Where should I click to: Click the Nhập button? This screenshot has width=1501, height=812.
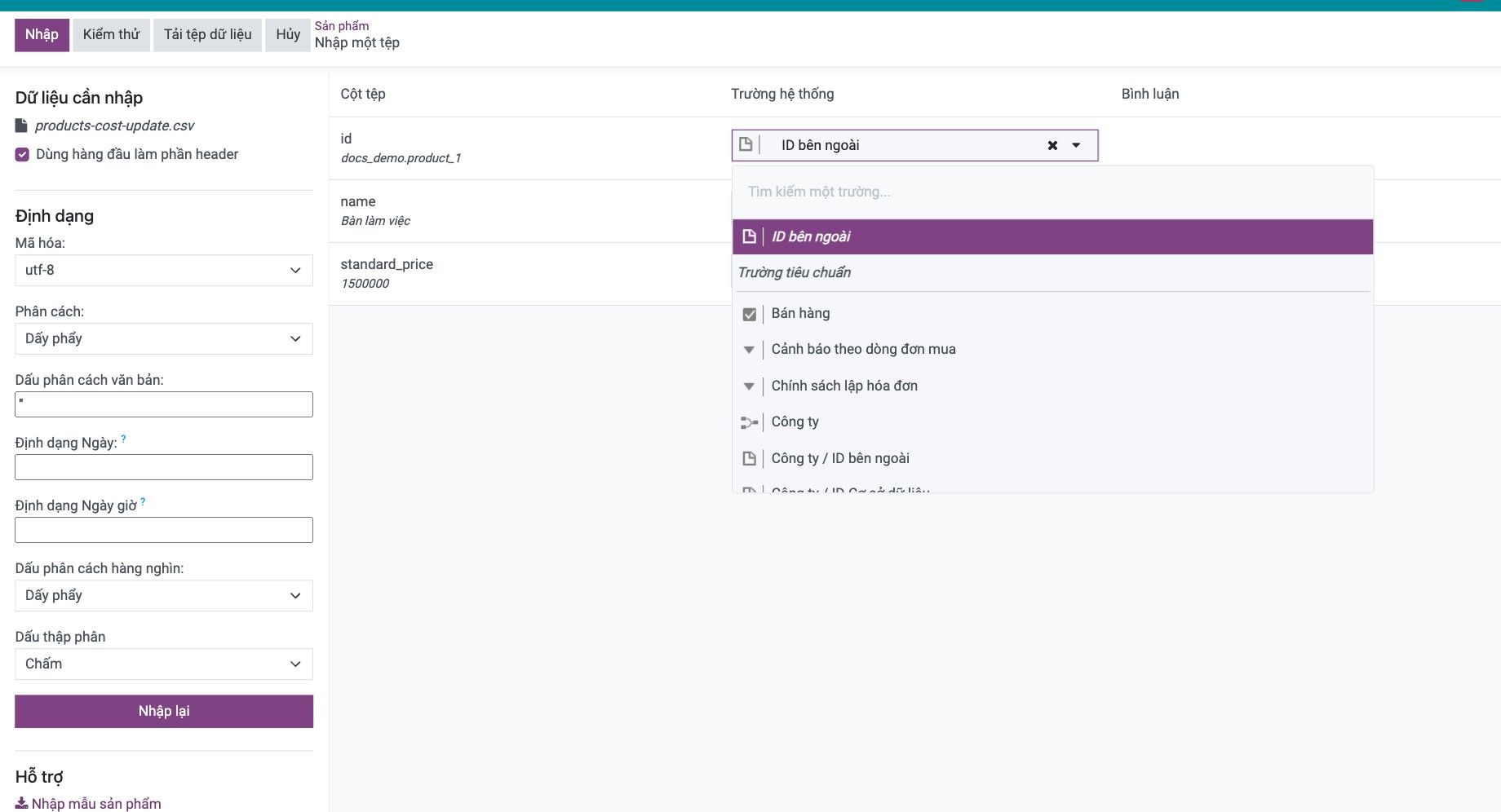[x=42, y=35]
